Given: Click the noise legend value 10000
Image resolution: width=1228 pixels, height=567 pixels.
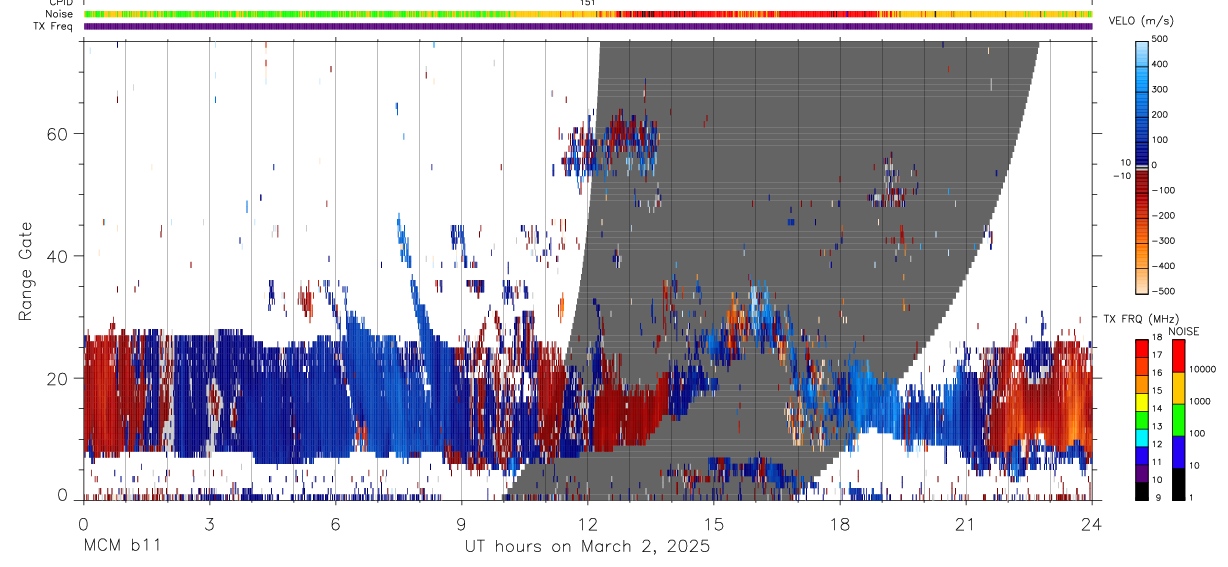Looking at the screenshot, I should click(x=1202, y=369).
